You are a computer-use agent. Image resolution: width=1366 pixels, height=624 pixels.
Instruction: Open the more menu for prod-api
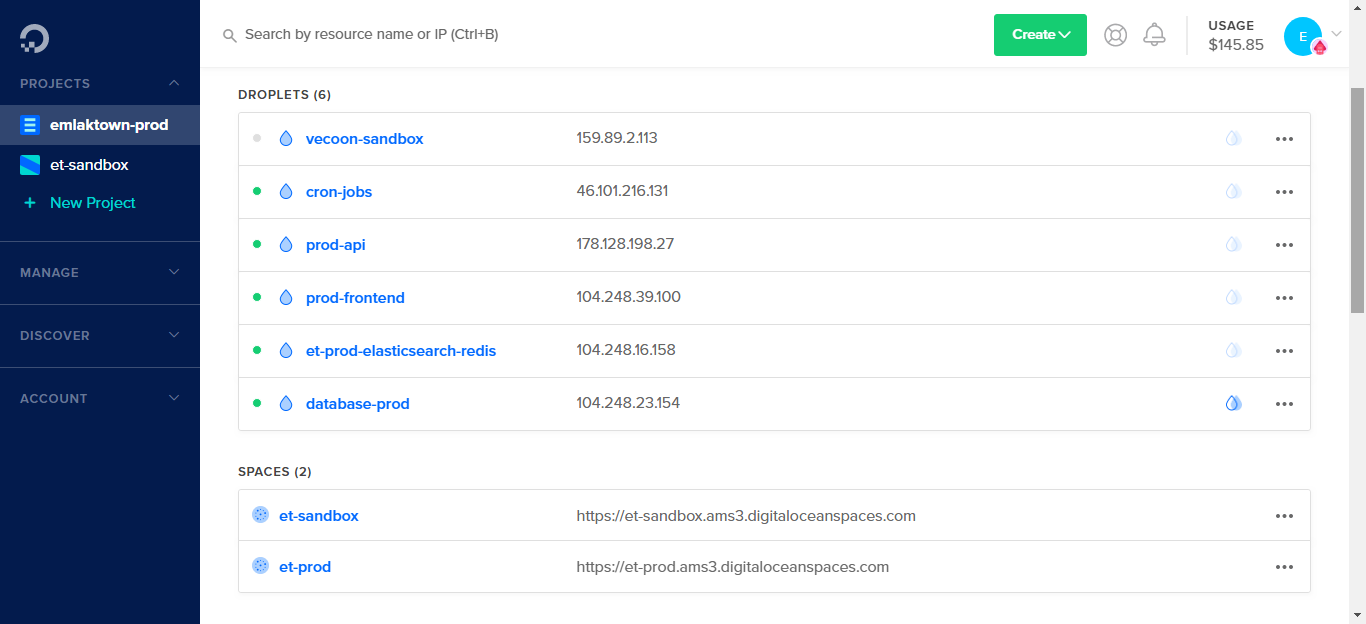click(x=1285, y=245)
